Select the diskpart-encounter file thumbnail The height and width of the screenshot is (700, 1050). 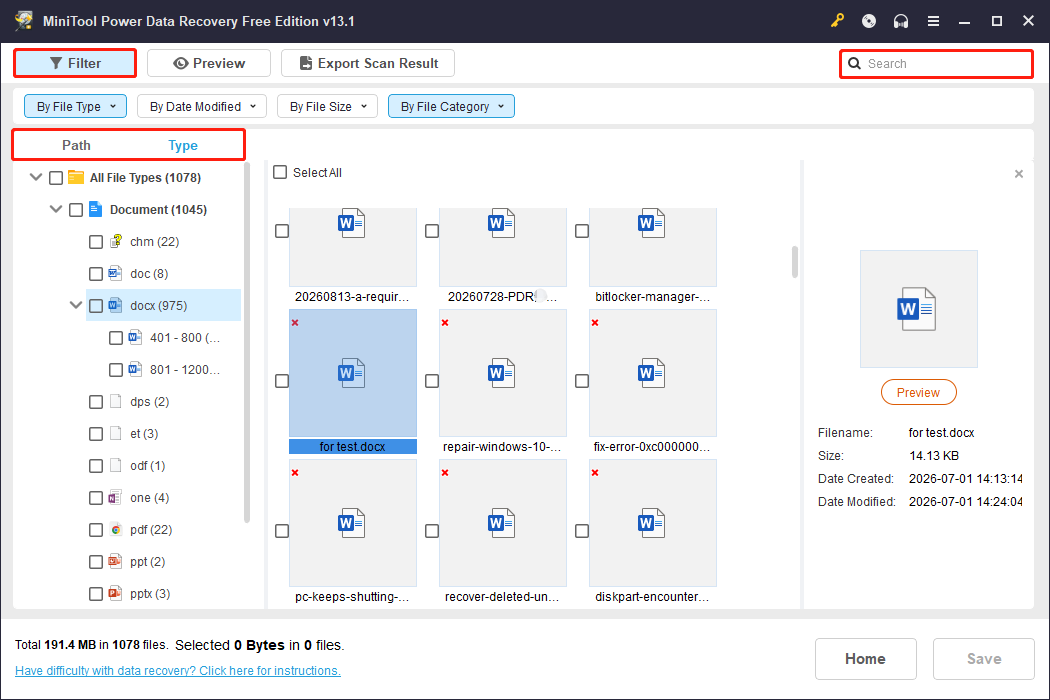[x=653, y=523]
